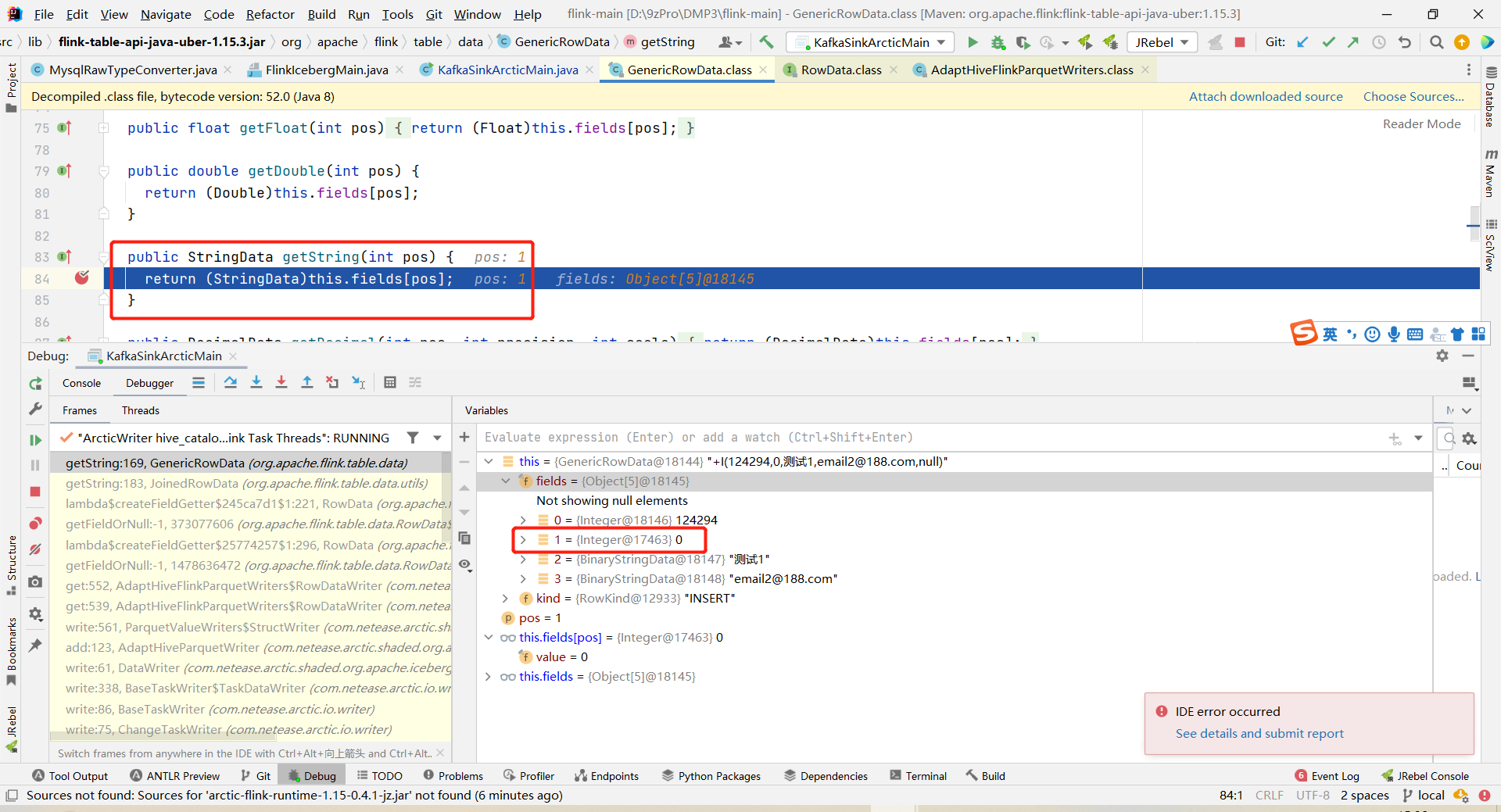Click Run to Cursor in the debugger toolbar
Screen dimensions: 1501x812
point(358,382)
